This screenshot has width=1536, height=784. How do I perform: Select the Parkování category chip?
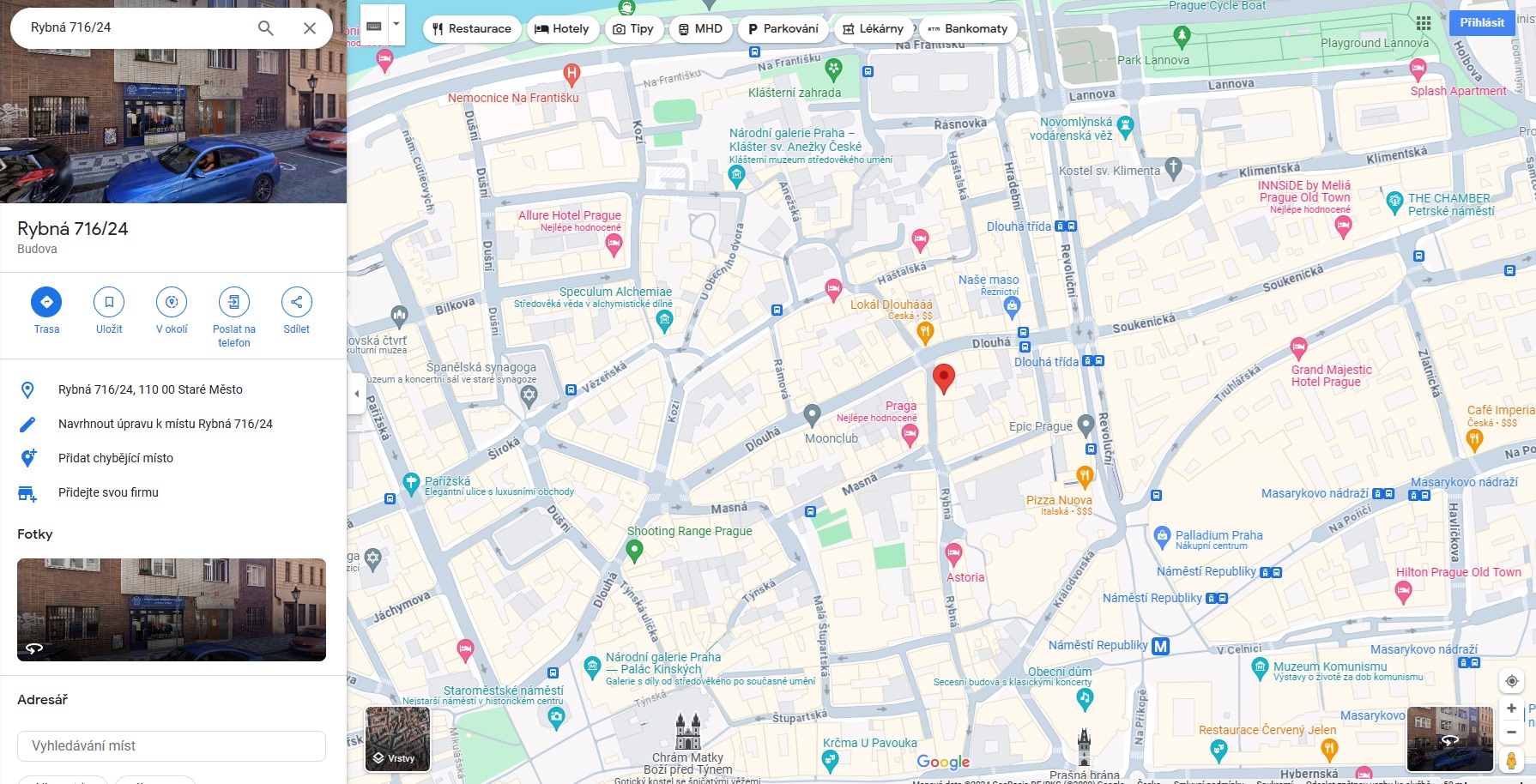point(783,28)
